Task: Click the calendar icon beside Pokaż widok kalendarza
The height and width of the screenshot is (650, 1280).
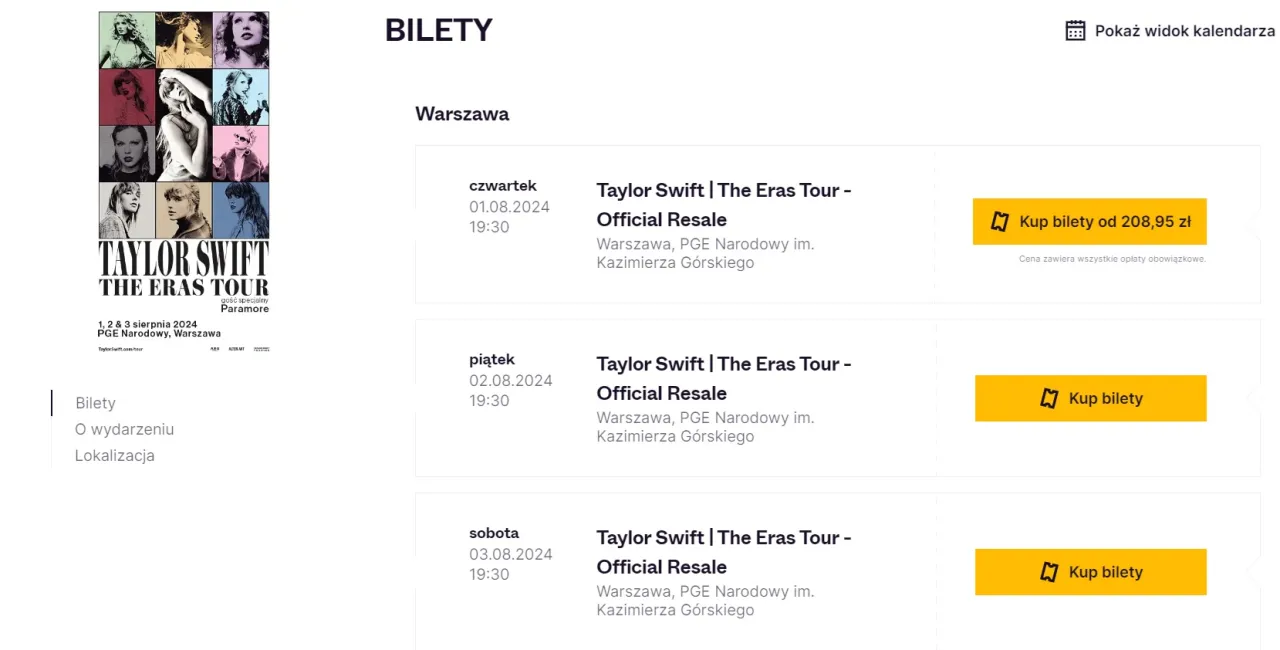Action: [1075, 31]
